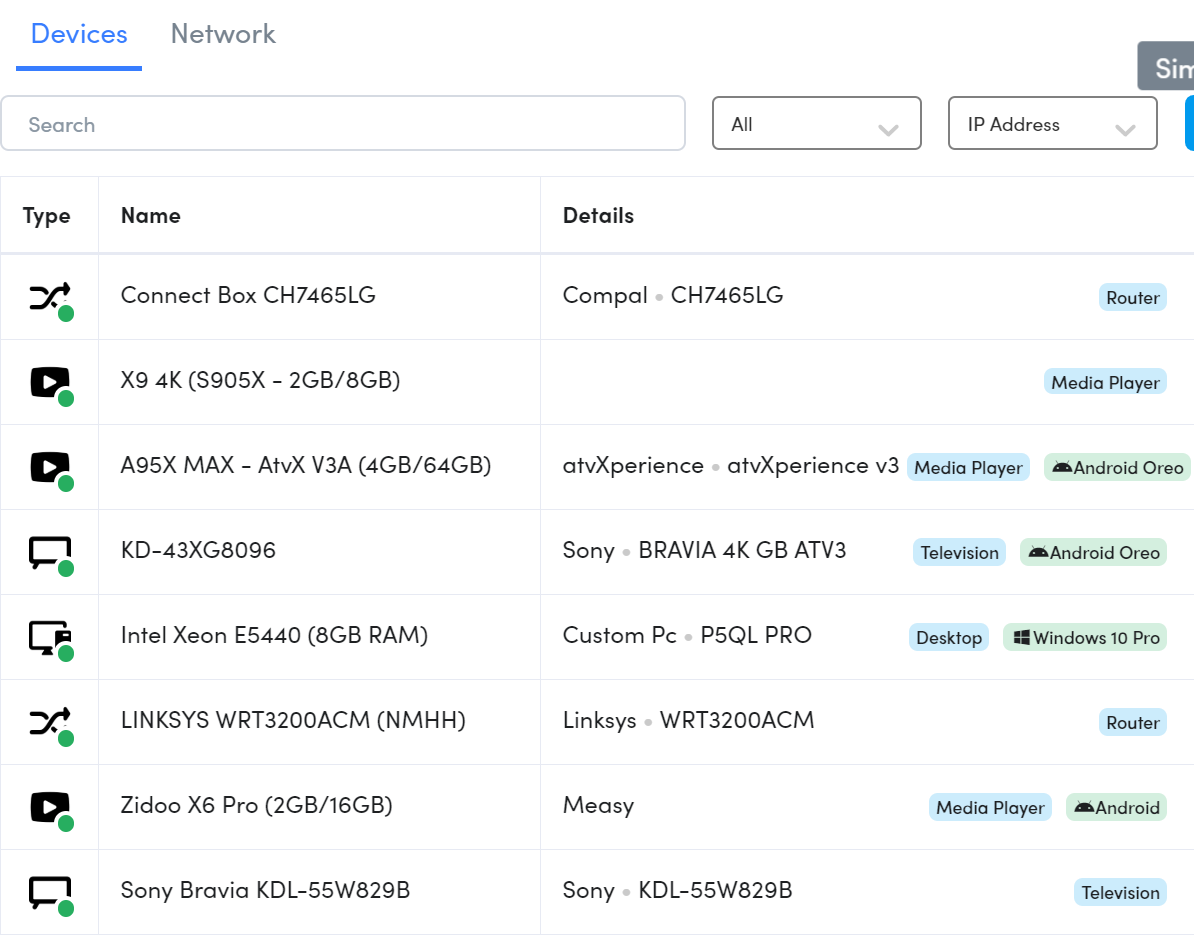Select device name KD-43XG8096

pyautogui.click(x=198, y=550)
